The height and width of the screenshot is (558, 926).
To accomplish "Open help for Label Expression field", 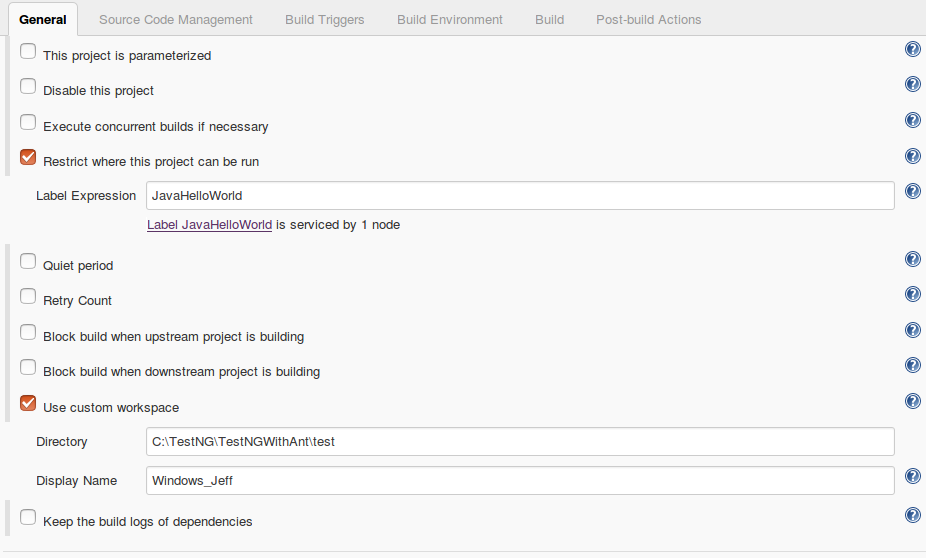I will tap(912, 191).
